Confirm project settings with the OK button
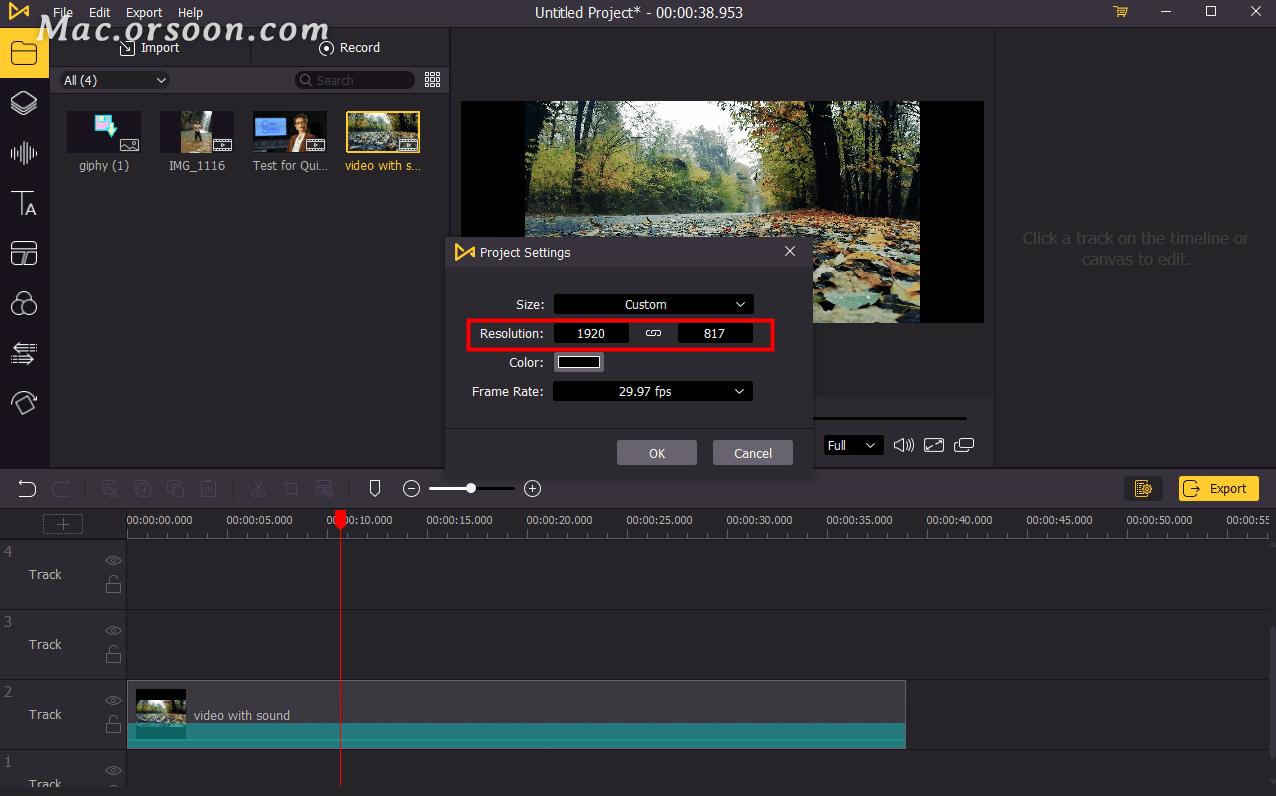Screen dimensions: 1276x796 coord(656,452)
